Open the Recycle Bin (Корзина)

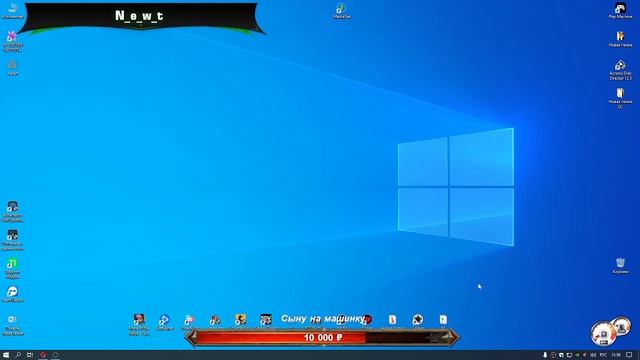click(x=620, y=265)
